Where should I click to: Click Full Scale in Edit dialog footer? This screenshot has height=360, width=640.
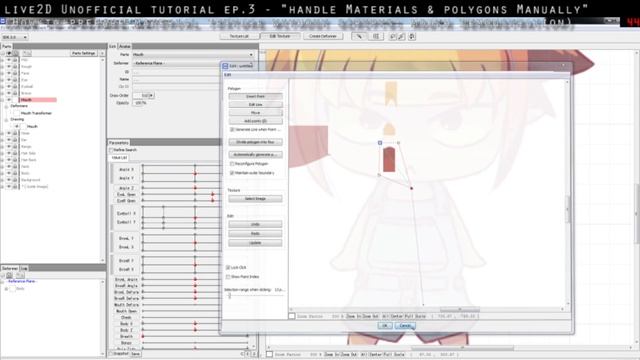click(415, 316)
